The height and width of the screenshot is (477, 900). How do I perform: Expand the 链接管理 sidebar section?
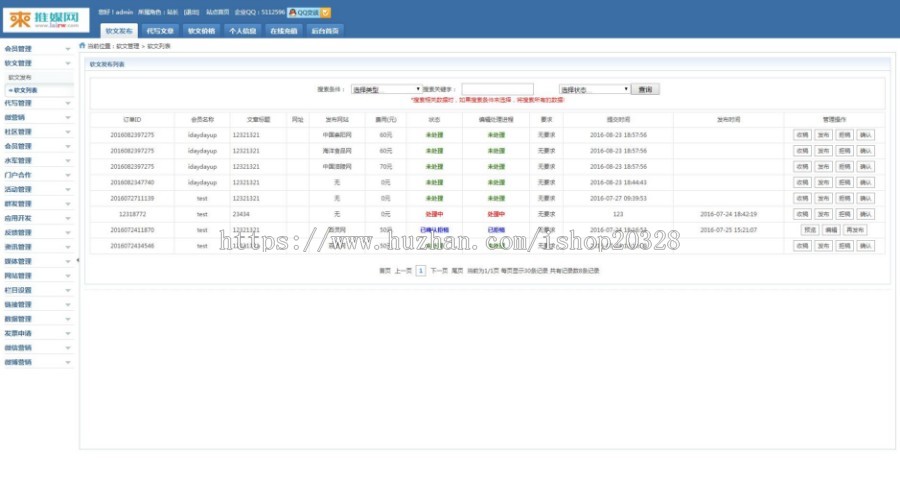tap(37, 304)
